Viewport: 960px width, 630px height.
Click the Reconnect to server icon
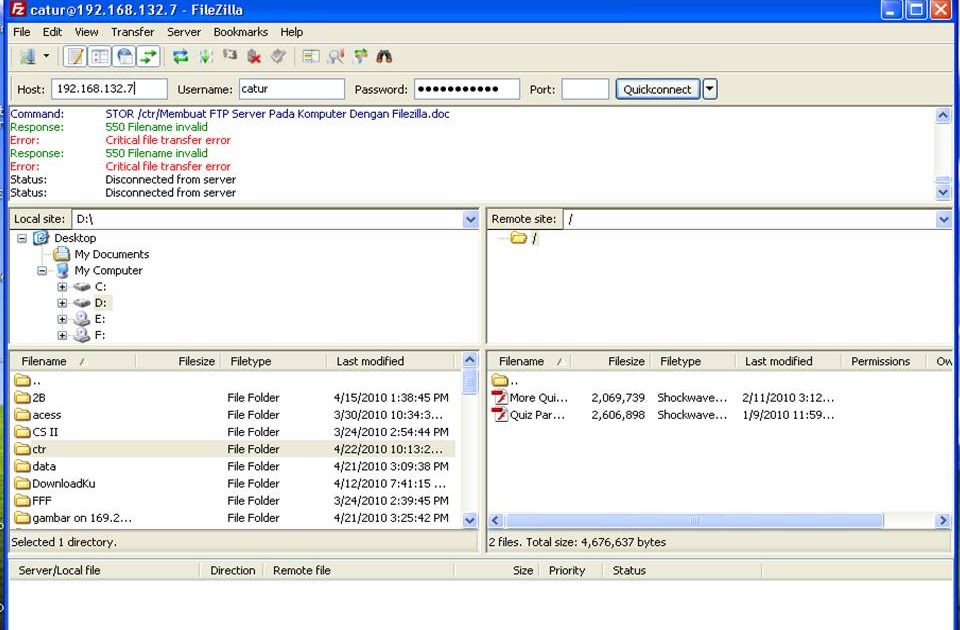click(x=279, y=57)
